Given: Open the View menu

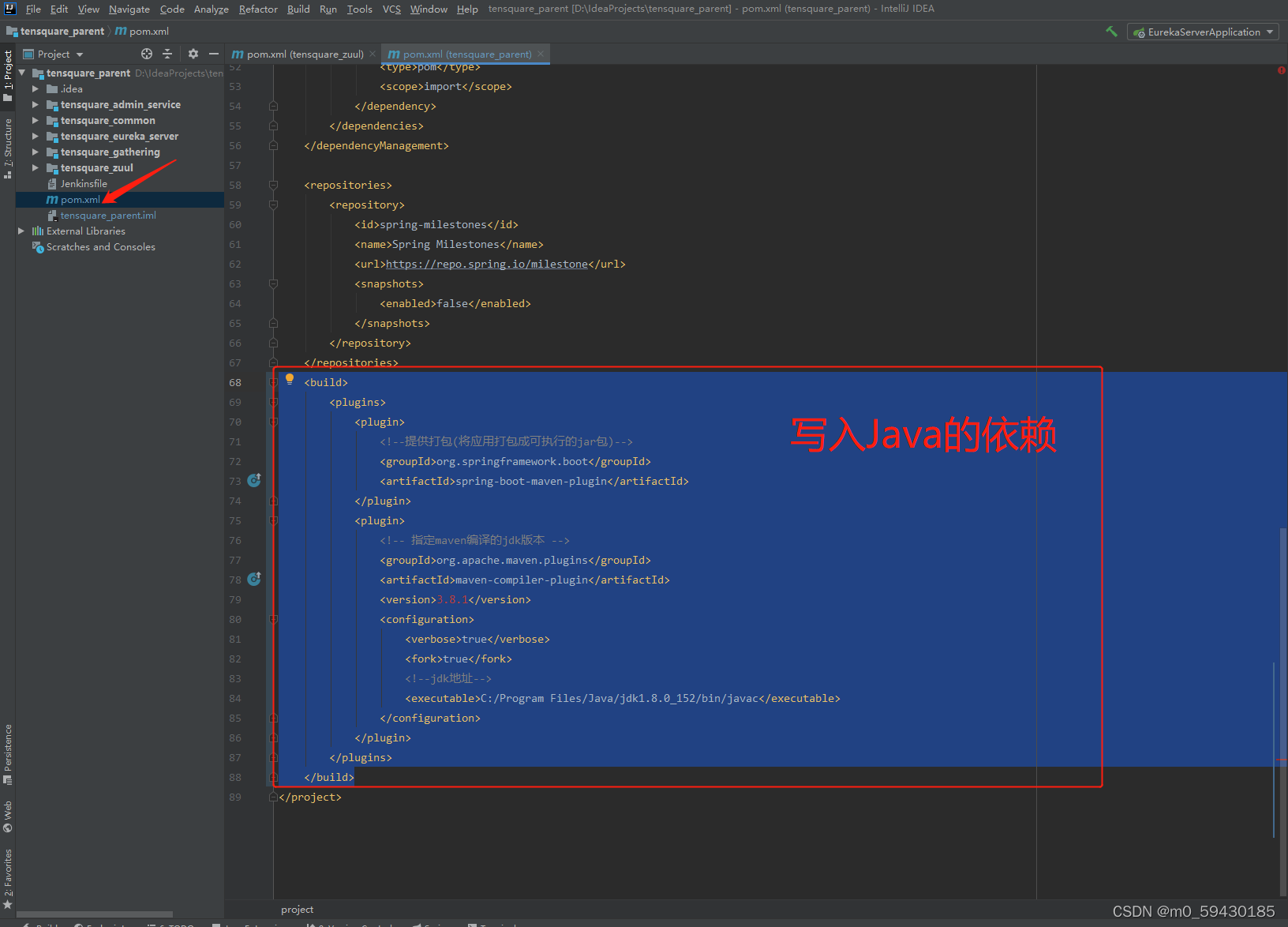Looking at the screenshot, I should click(88, 9).
